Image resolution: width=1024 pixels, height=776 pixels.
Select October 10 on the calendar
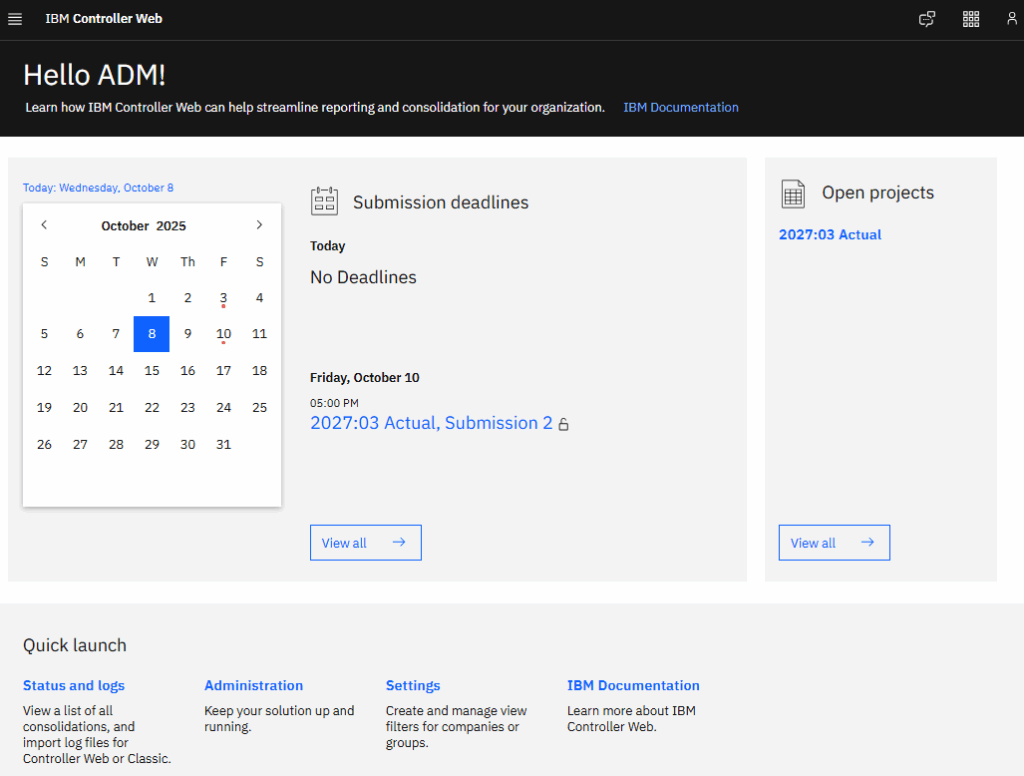tap(223, 334)
